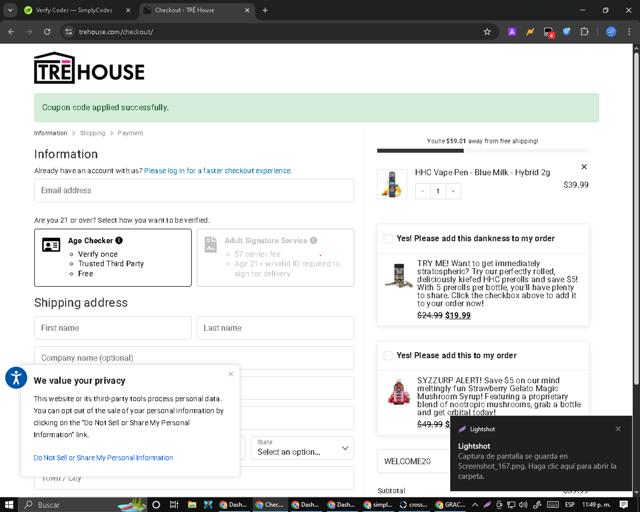Open the purple 'A' extension
Image resolution: width=640 pixels, height=512 pixels.
point(512,32)
